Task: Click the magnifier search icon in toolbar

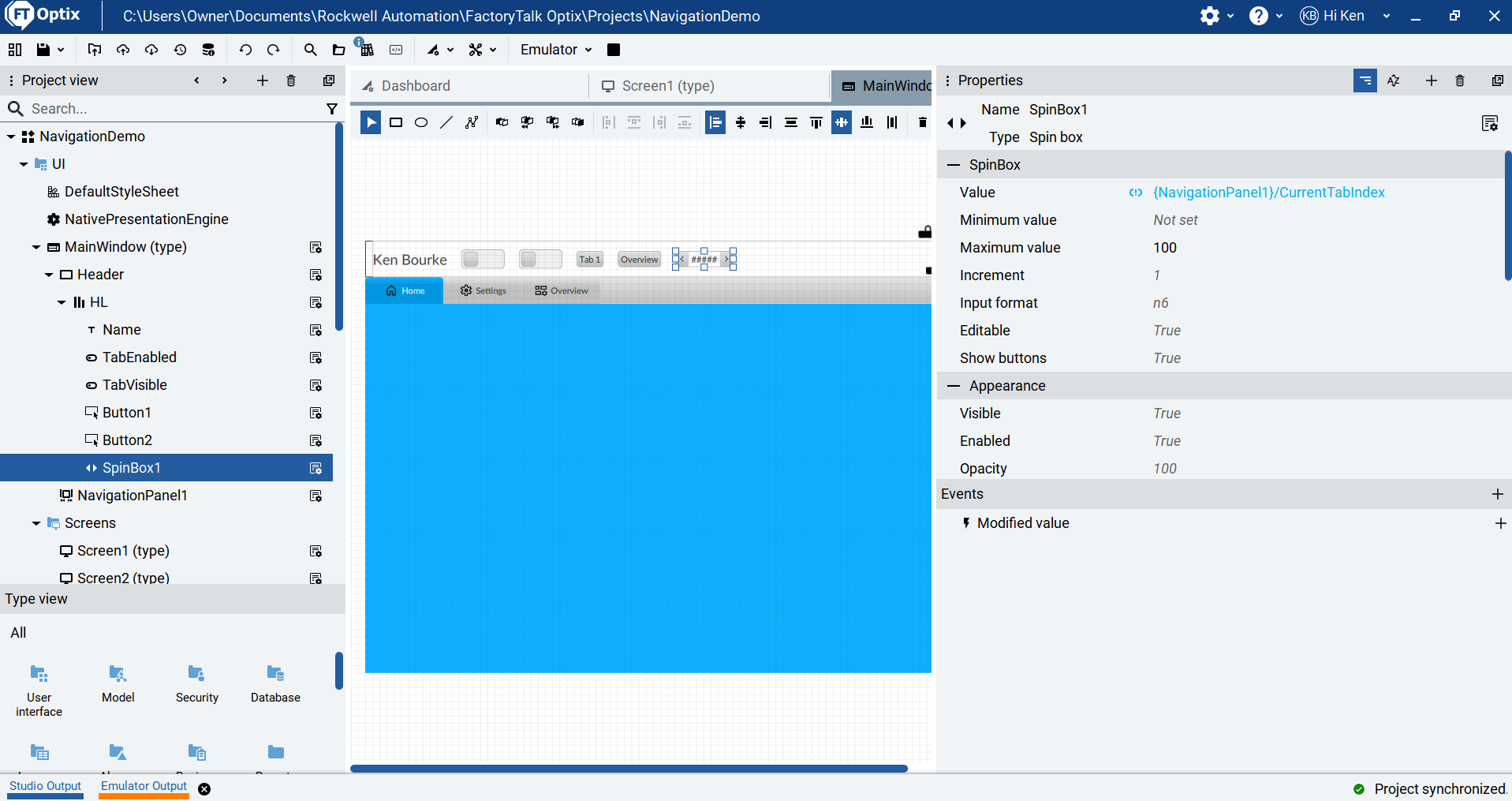Action: point(310,50)
